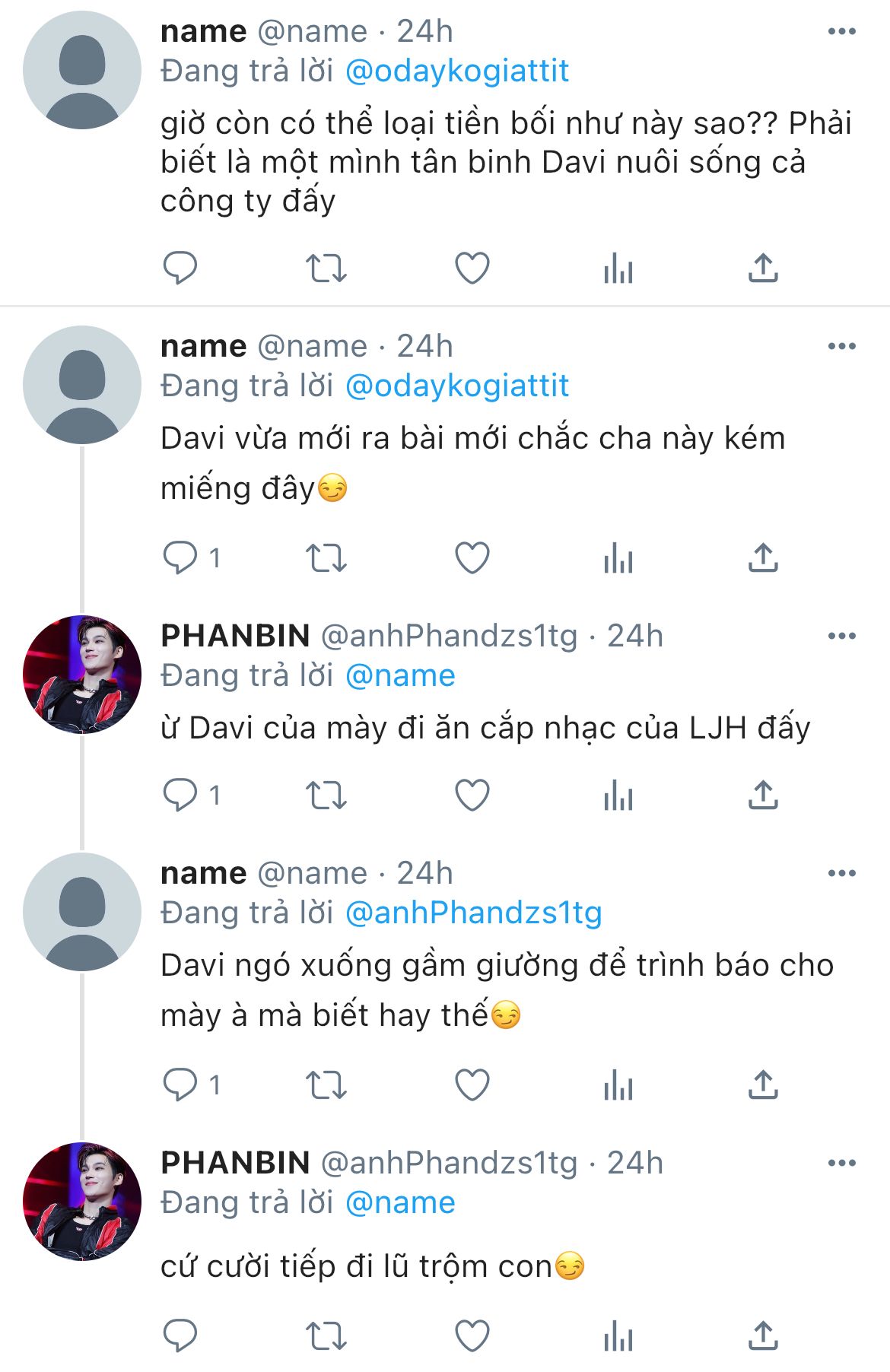Open more options on 'Davi vừa mới ra bài' tweet
The width and height of the screenshot is (890, 1372).
(x=841, y=347)
